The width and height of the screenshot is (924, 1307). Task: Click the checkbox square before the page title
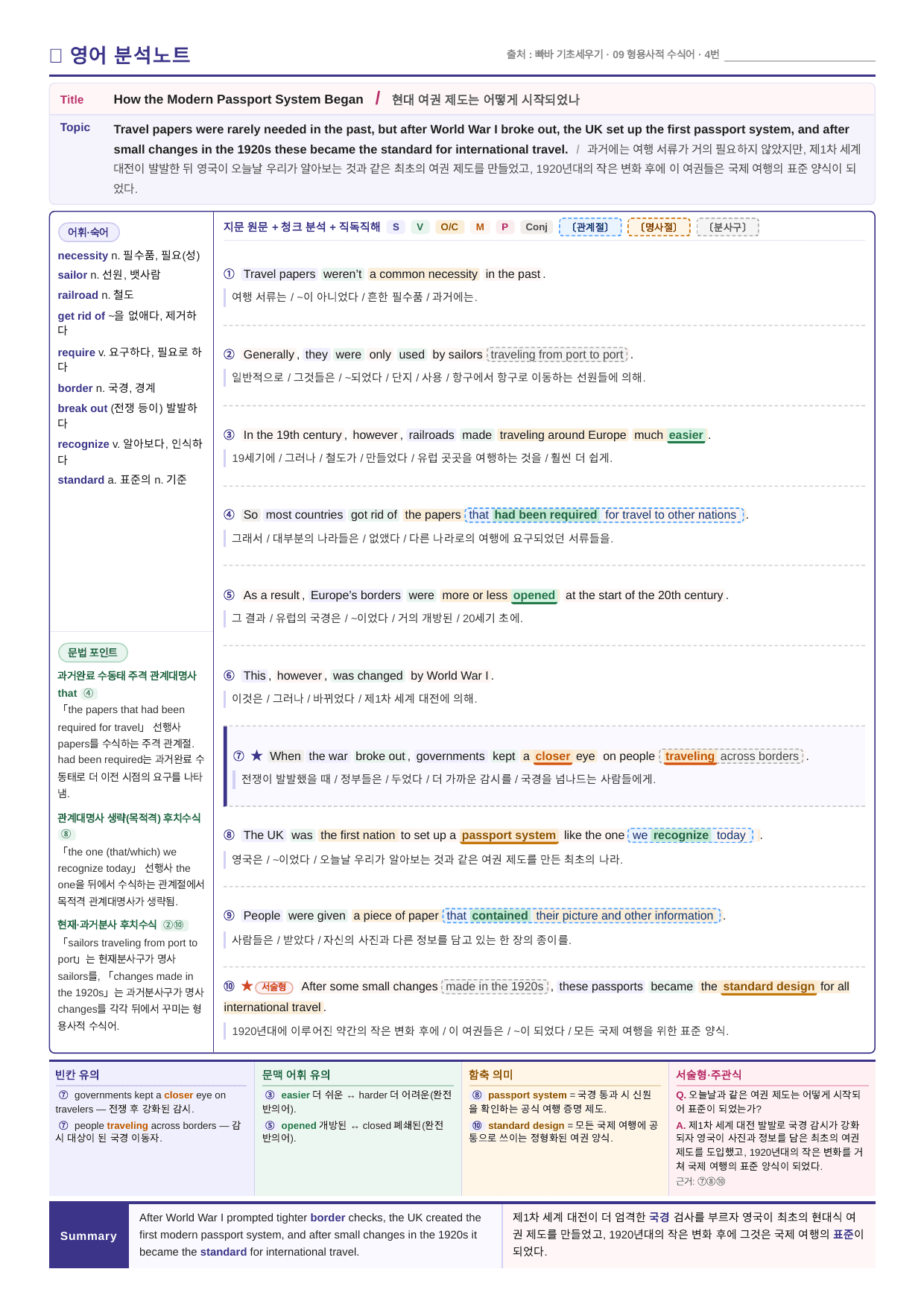[x=56, y=56]
